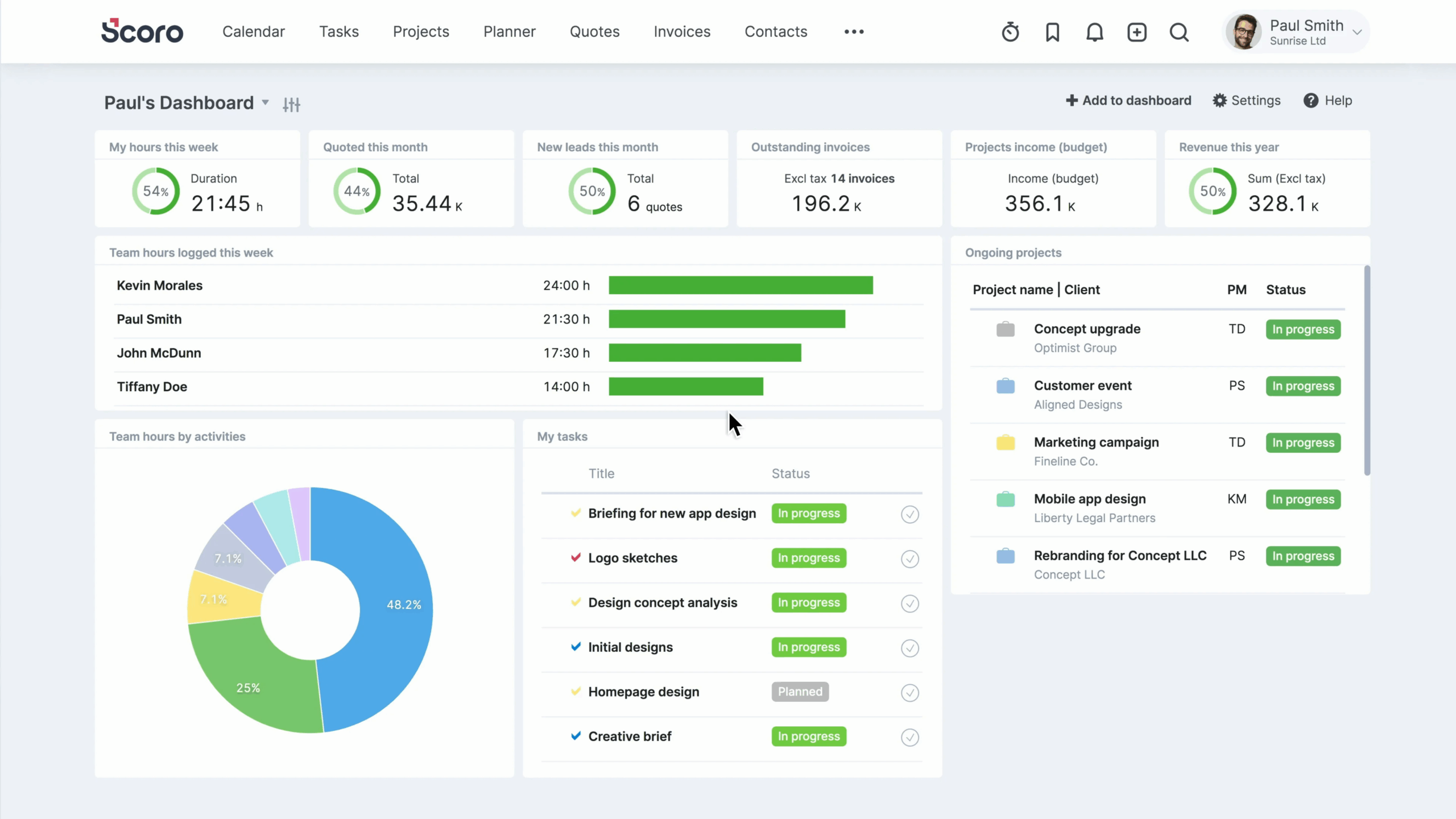This screenshot has width=1456, height=819.
Task: Click Add to dashboard button
Action: click(1128, 101)
